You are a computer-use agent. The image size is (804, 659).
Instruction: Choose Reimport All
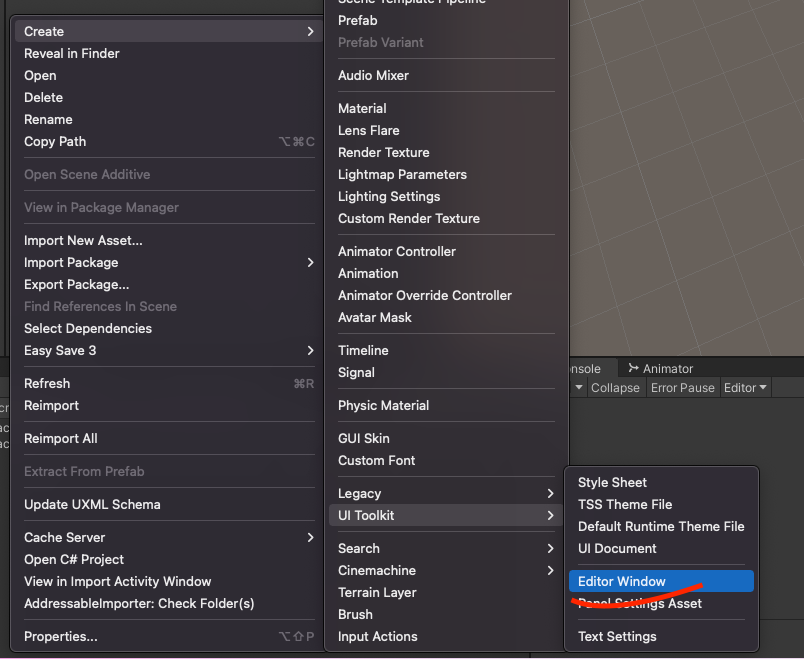168,438
